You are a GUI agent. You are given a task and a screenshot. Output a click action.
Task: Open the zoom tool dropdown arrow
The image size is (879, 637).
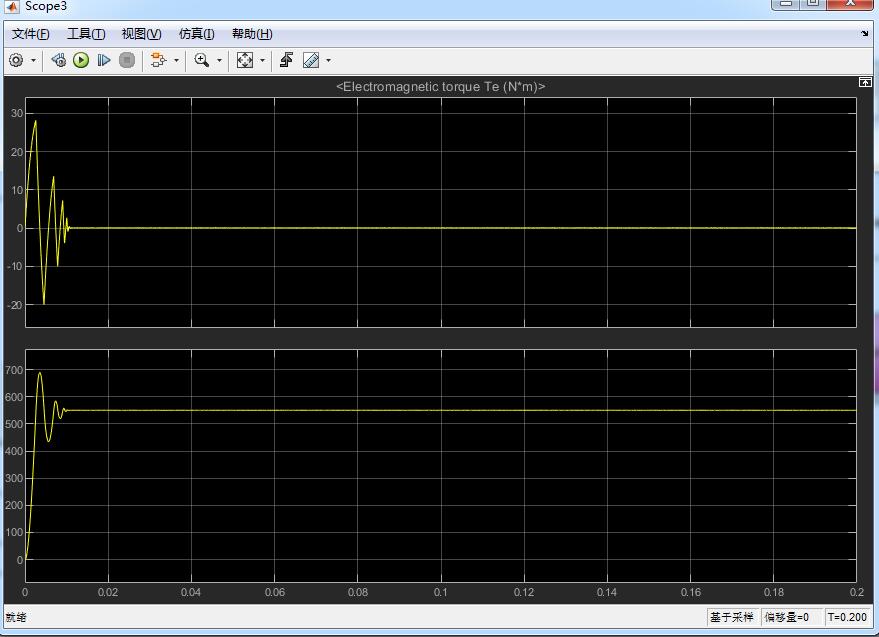click(219, 60)
